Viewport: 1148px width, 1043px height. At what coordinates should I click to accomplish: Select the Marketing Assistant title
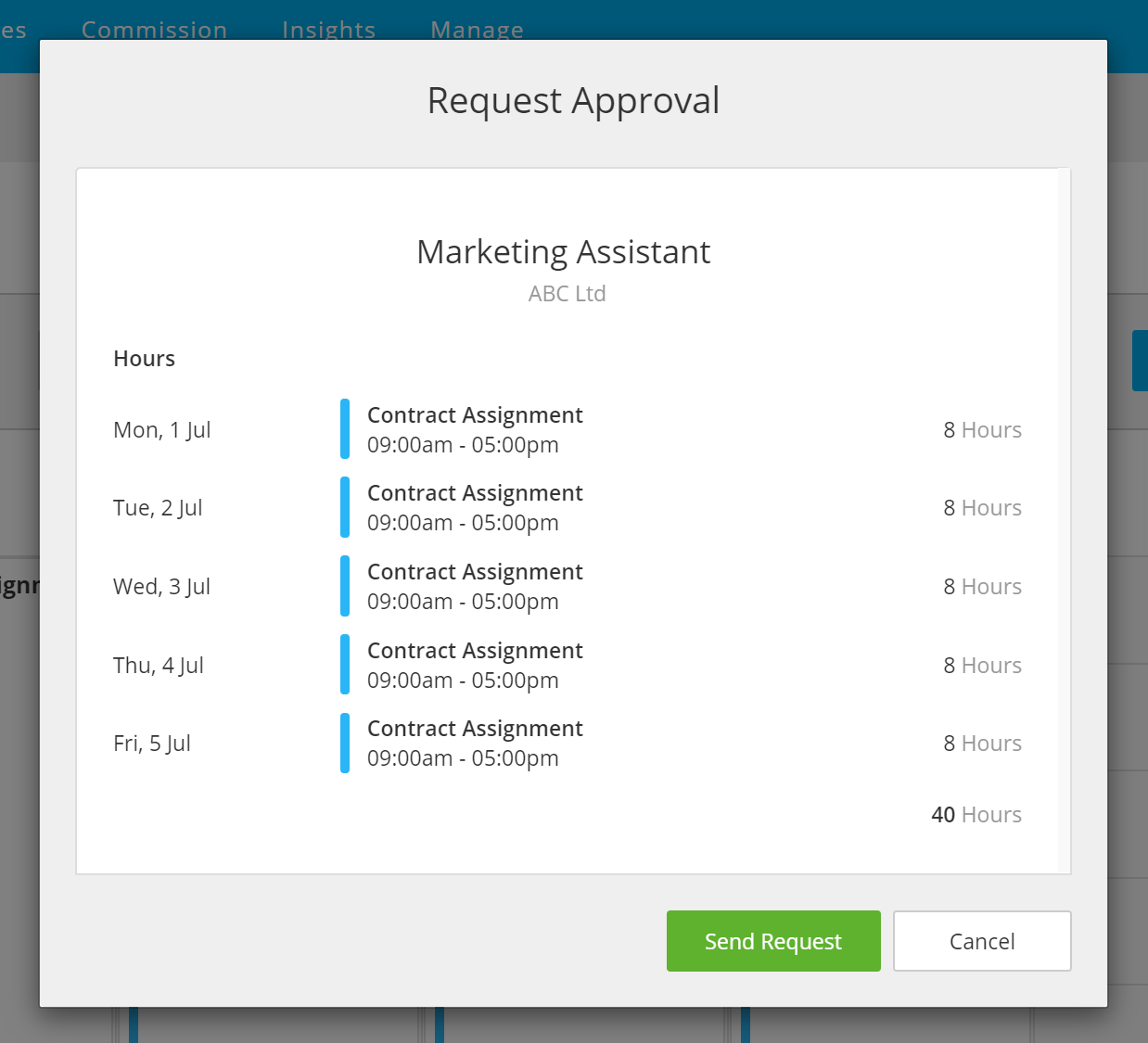pyautogui.click(x=564, y=252)
